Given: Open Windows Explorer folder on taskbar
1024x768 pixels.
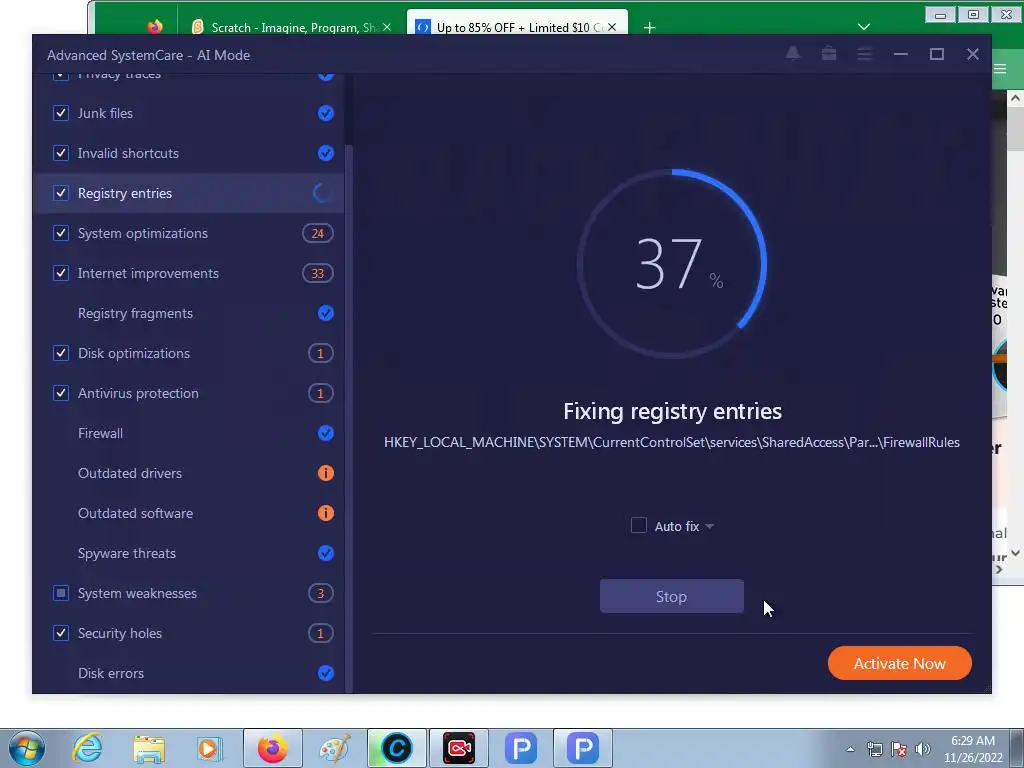Looking at the screenshot, I should coord(149,748).
